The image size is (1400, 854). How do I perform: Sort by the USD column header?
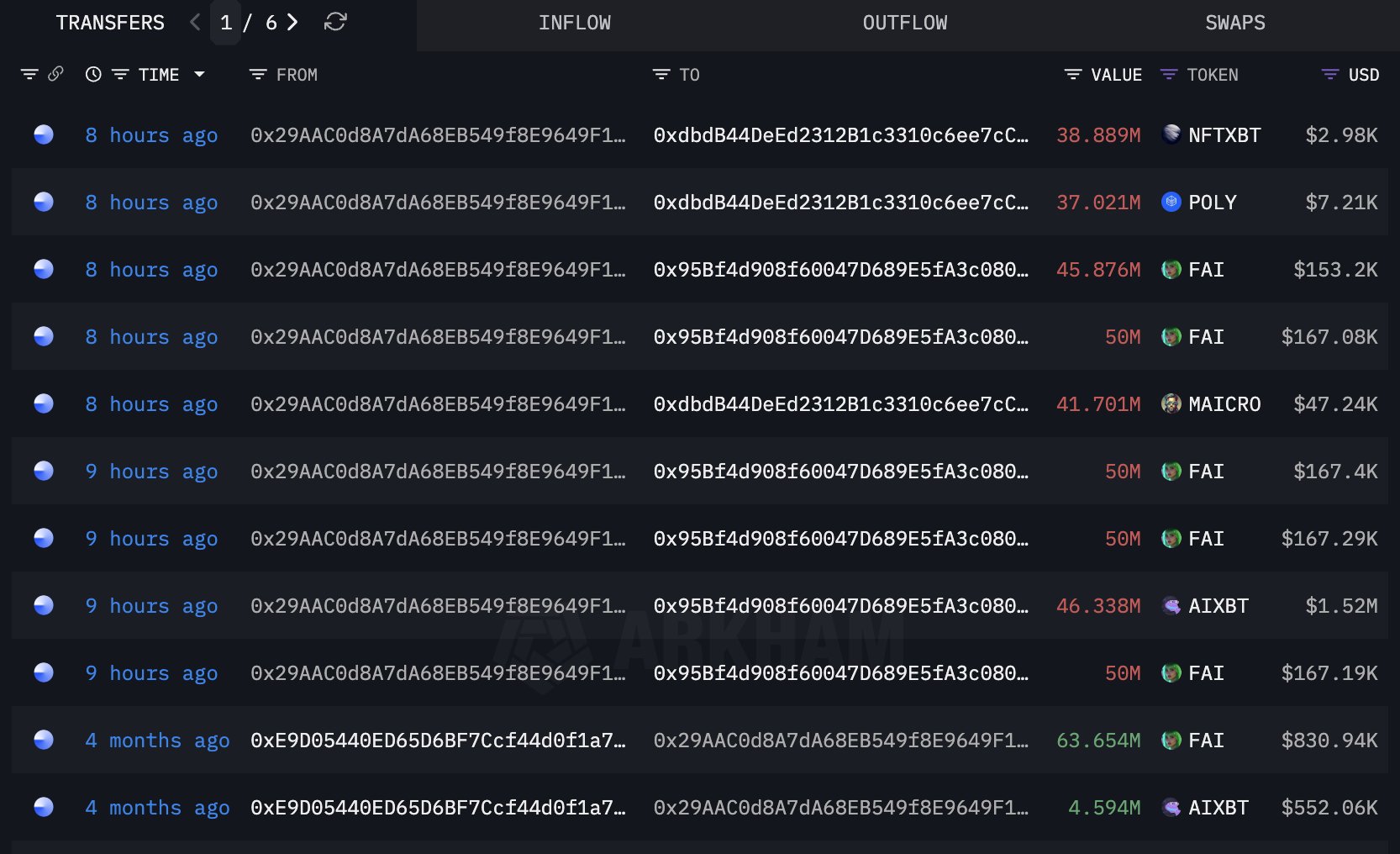point(1364,75)
